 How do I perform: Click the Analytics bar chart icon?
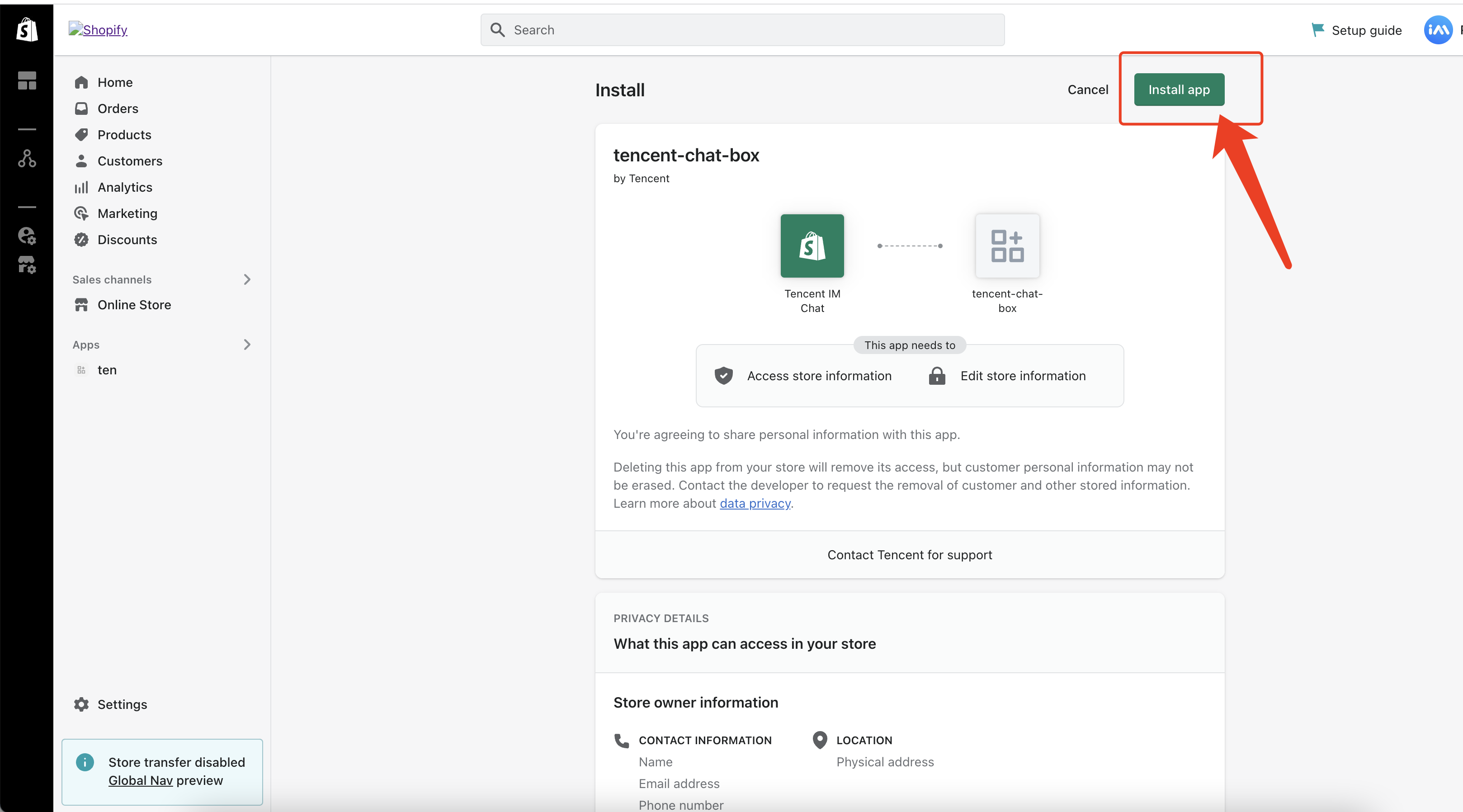(81, 187)
